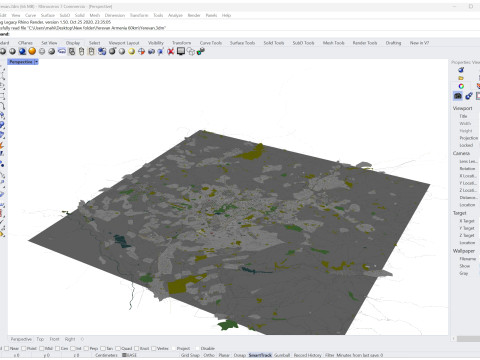
Task: Switch to the Right viewport tab
Action: point(70,339)
